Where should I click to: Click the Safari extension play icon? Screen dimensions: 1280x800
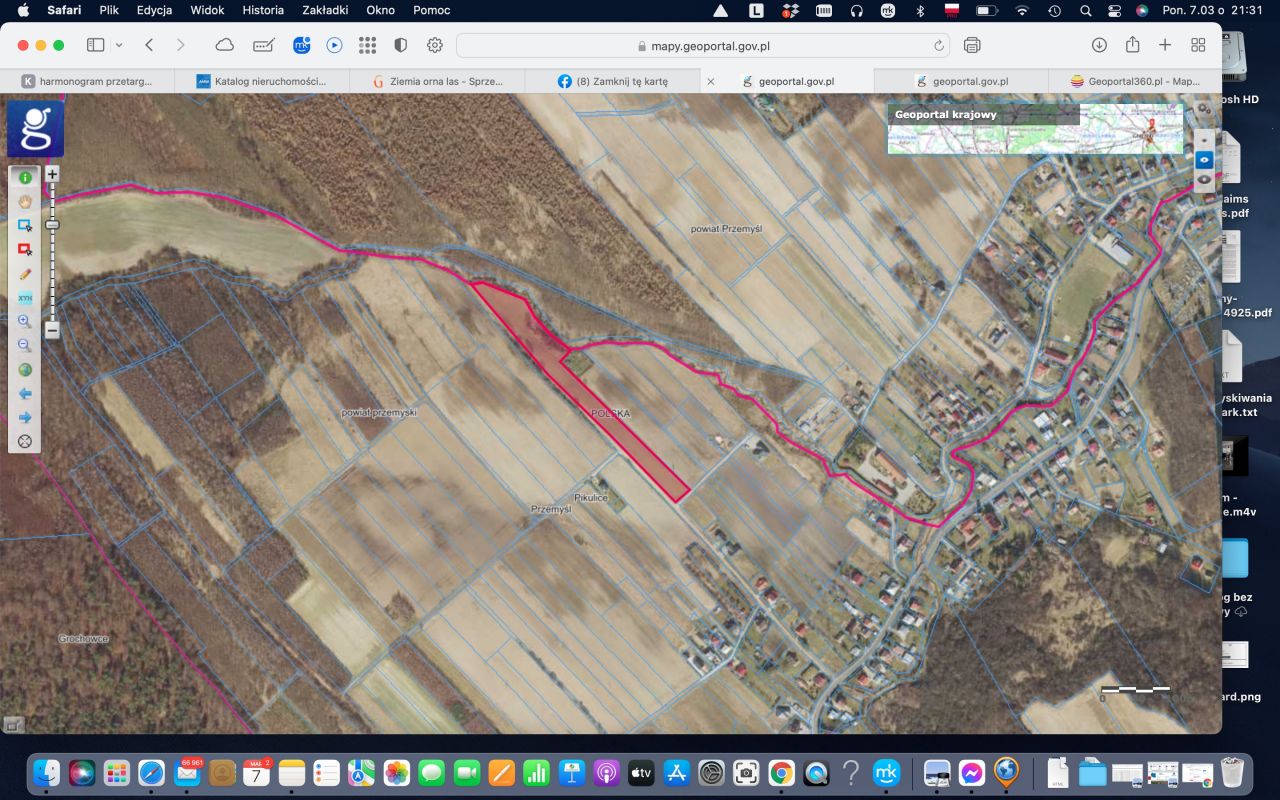click(334, 45)
